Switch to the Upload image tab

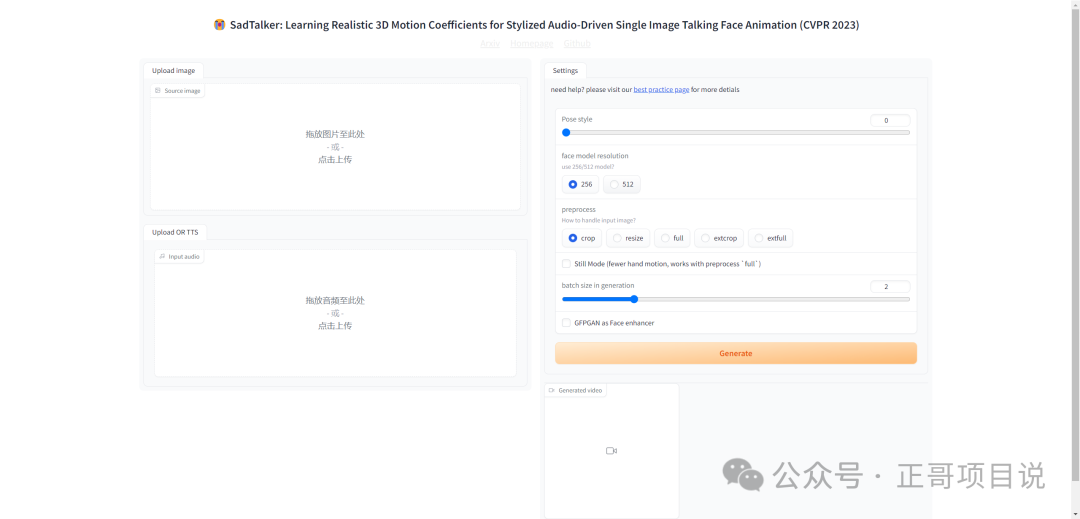click(x=173, y=71)
